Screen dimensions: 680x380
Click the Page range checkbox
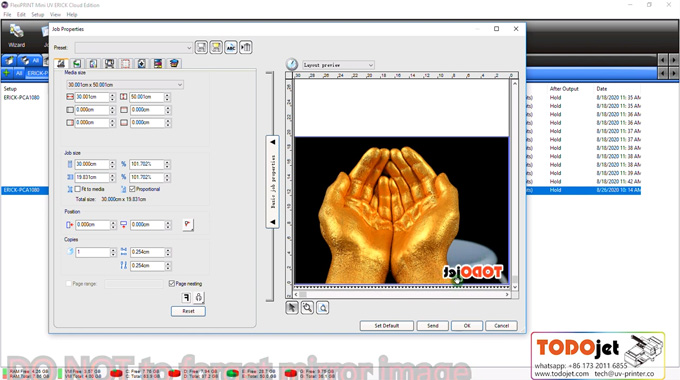click(69, 284)
